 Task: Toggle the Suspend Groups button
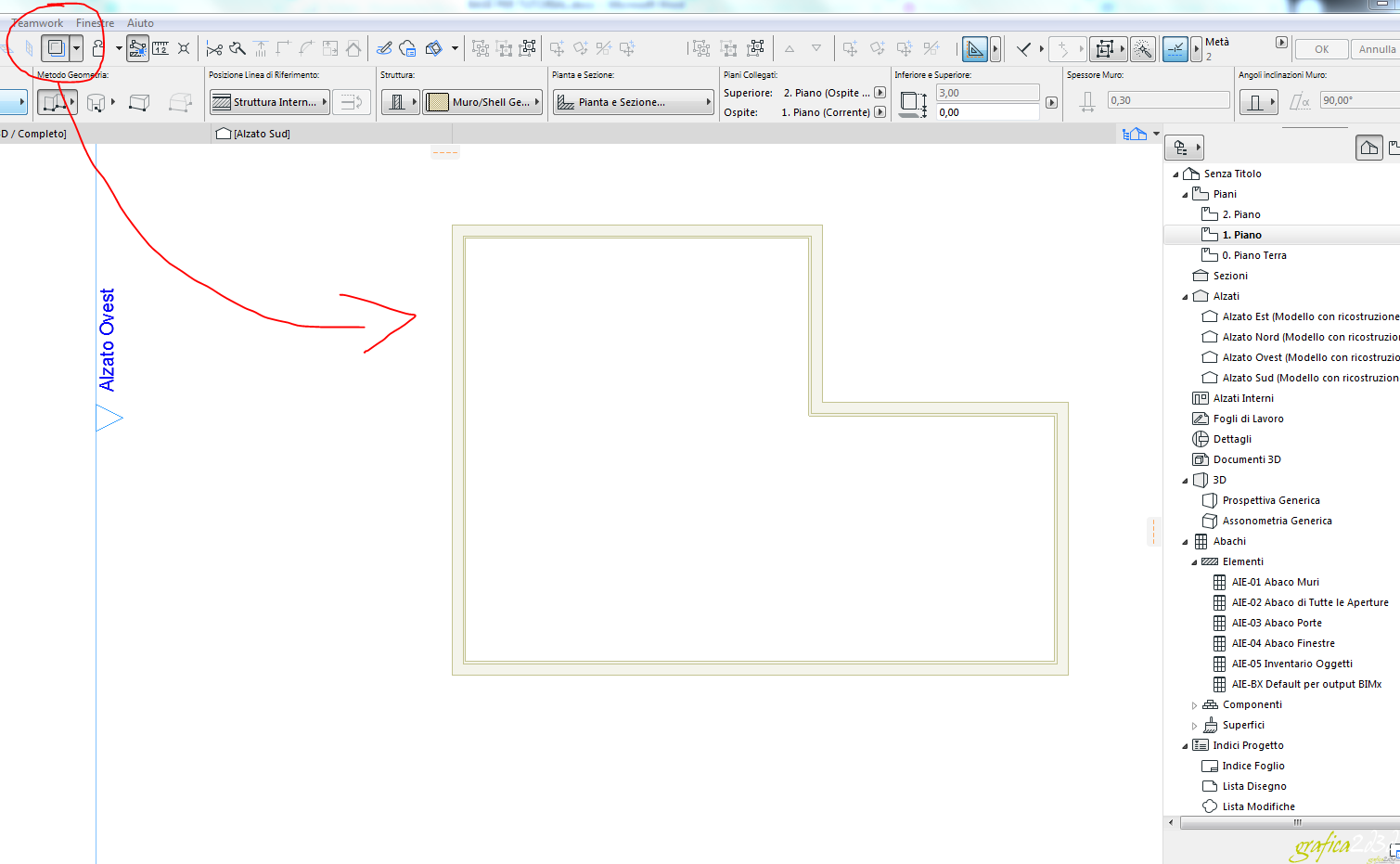point(137,48)
